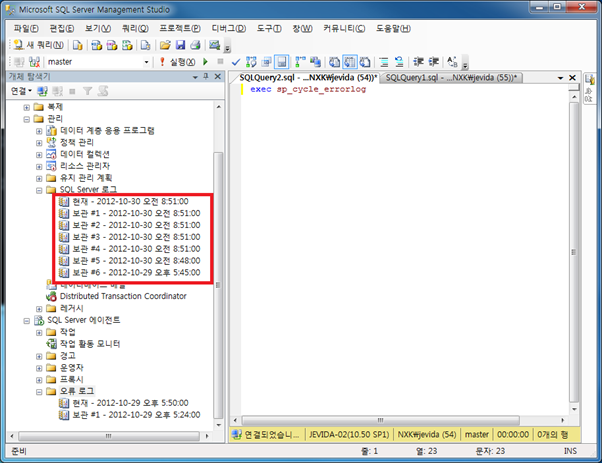The width and height of the screenshot is (602, 463).
Task: Click Object Explorer vertical scrollbar thumb
Action: coord(218,285)
